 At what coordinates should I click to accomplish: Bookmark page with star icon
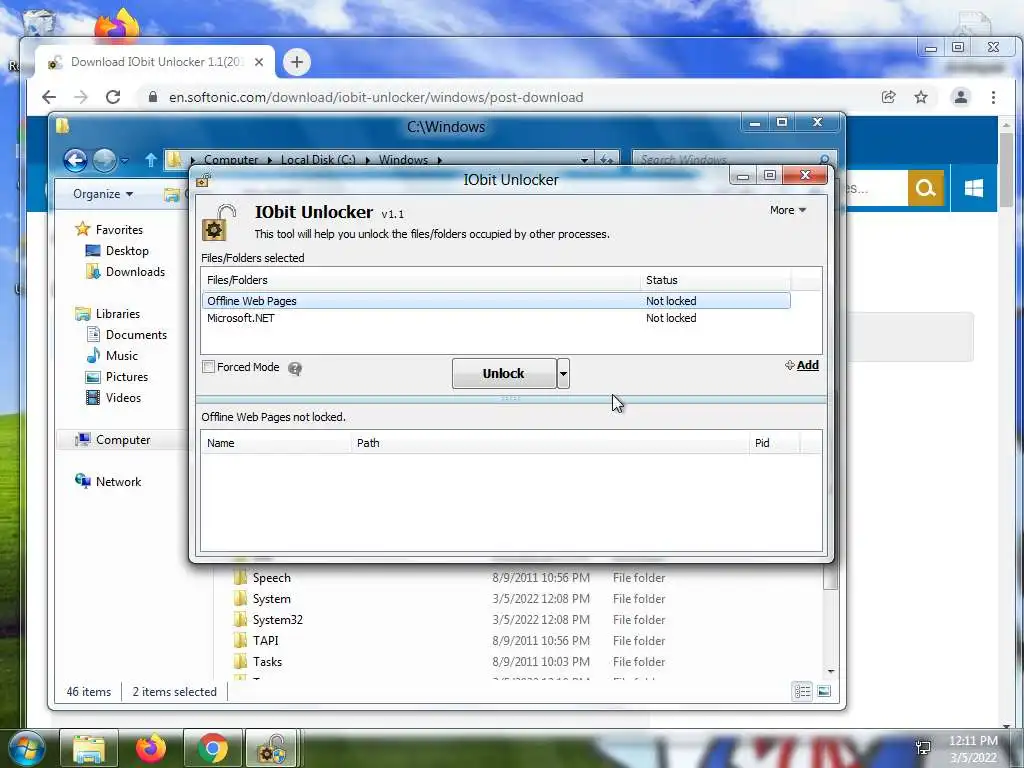point(921,97)
